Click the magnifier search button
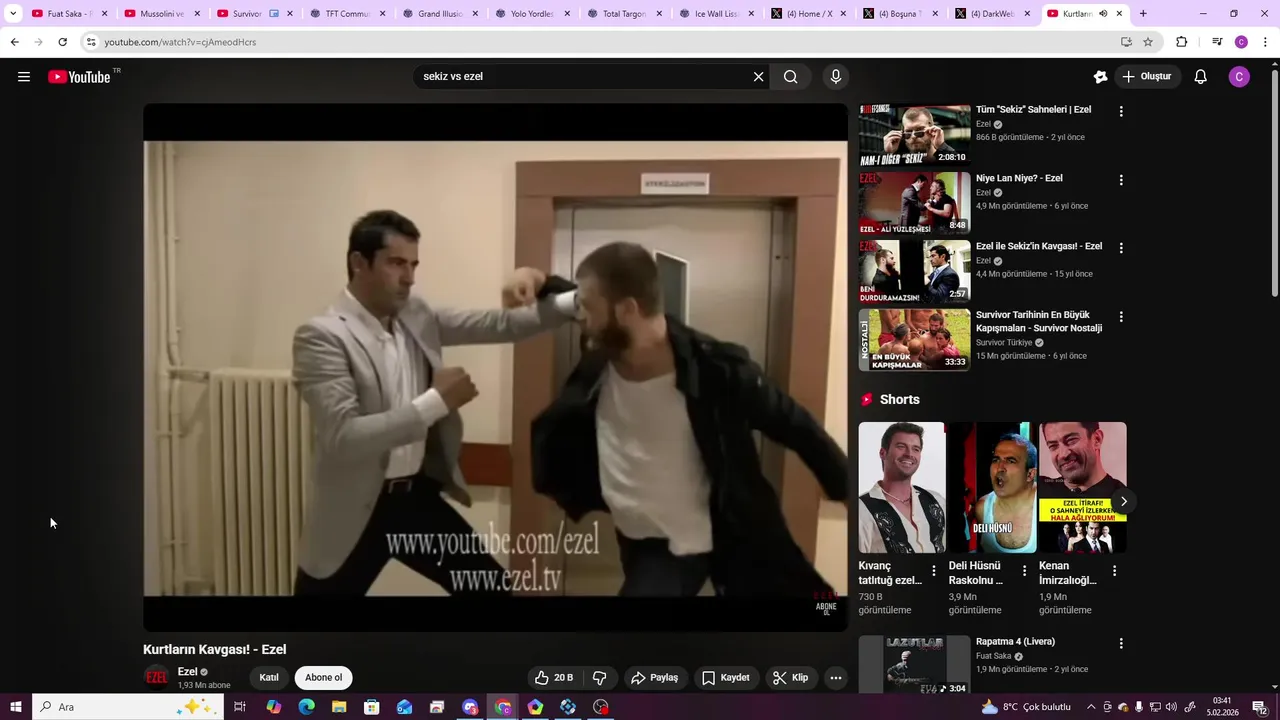Viewport: 1280px width, 720px height. pyautogui.click(x=790, y=77)
